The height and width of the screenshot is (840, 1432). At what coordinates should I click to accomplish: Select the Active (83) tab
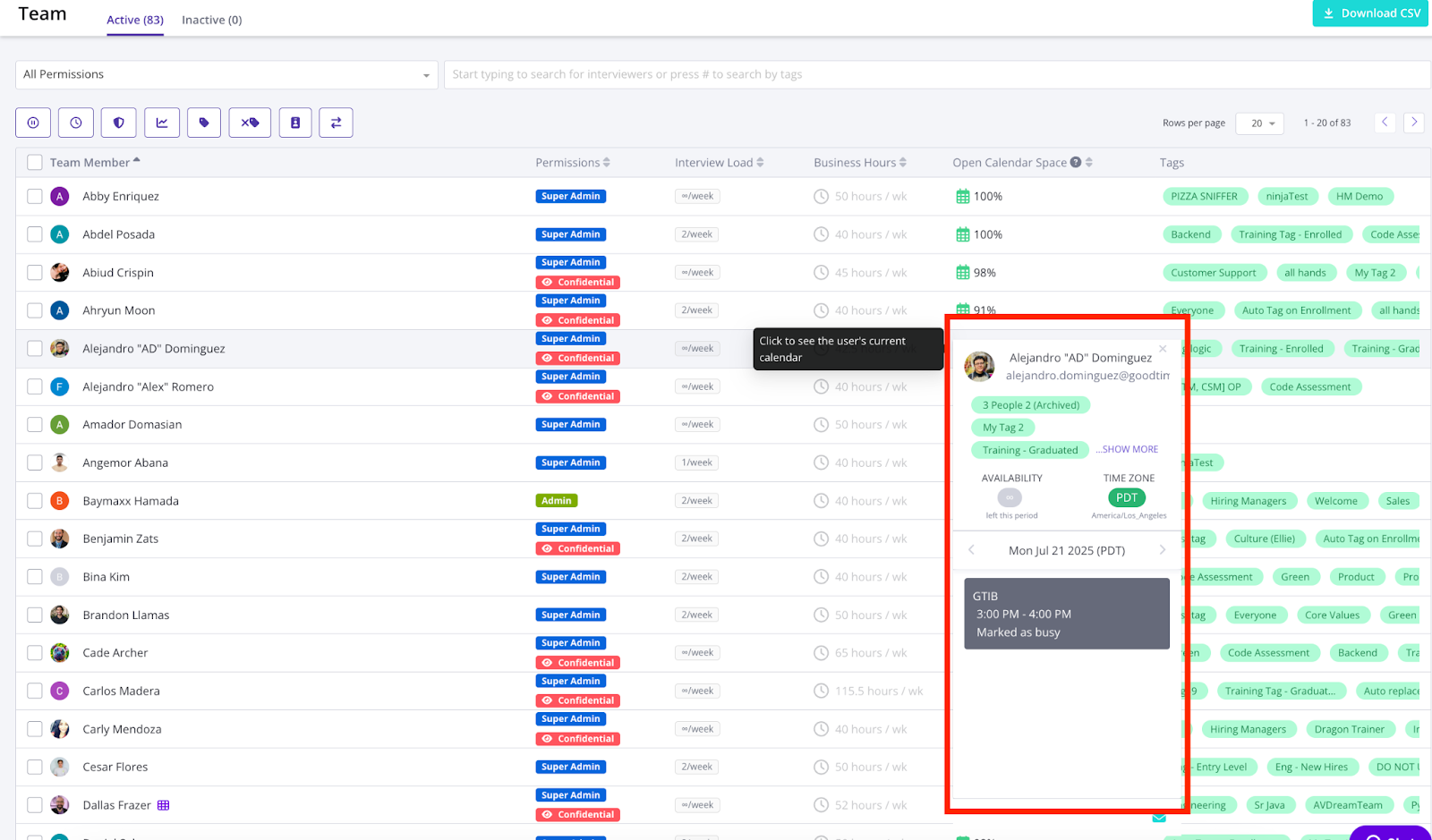pyautogui.click(x=135, y=20)
